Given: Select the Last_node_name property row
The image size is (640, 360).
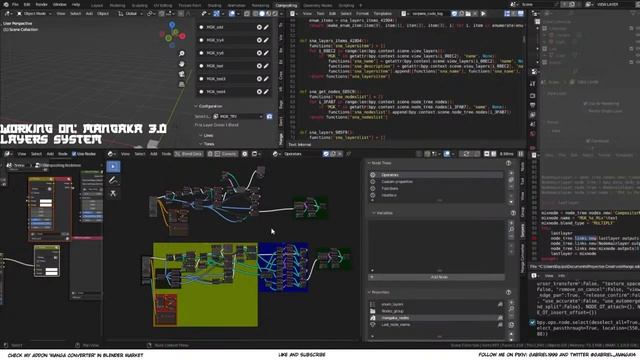Looking at the screenshot, I should (436, 324).
